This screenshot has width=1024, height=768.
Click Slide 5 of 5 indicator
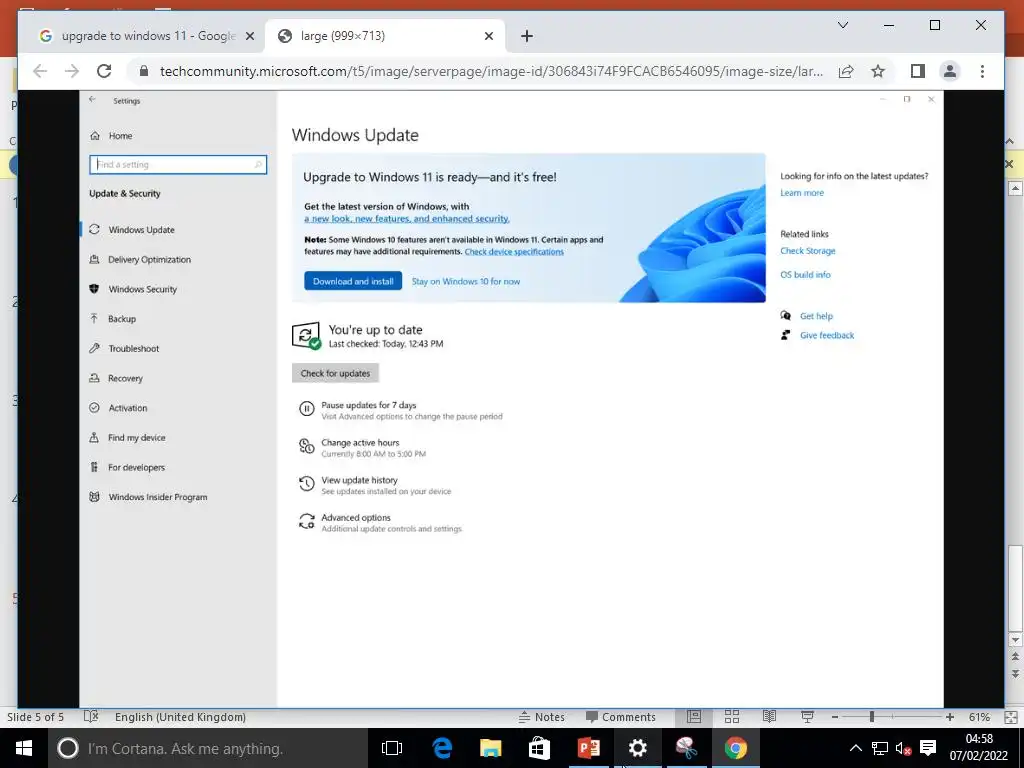(35, 717)
